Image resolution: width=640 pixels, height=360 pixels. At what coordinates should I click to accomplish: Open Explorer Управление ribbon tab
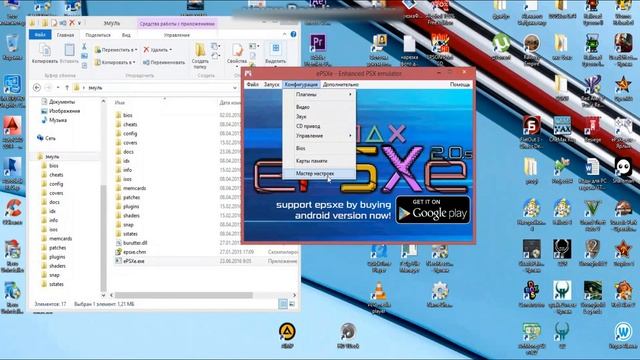tap(177, 35)
